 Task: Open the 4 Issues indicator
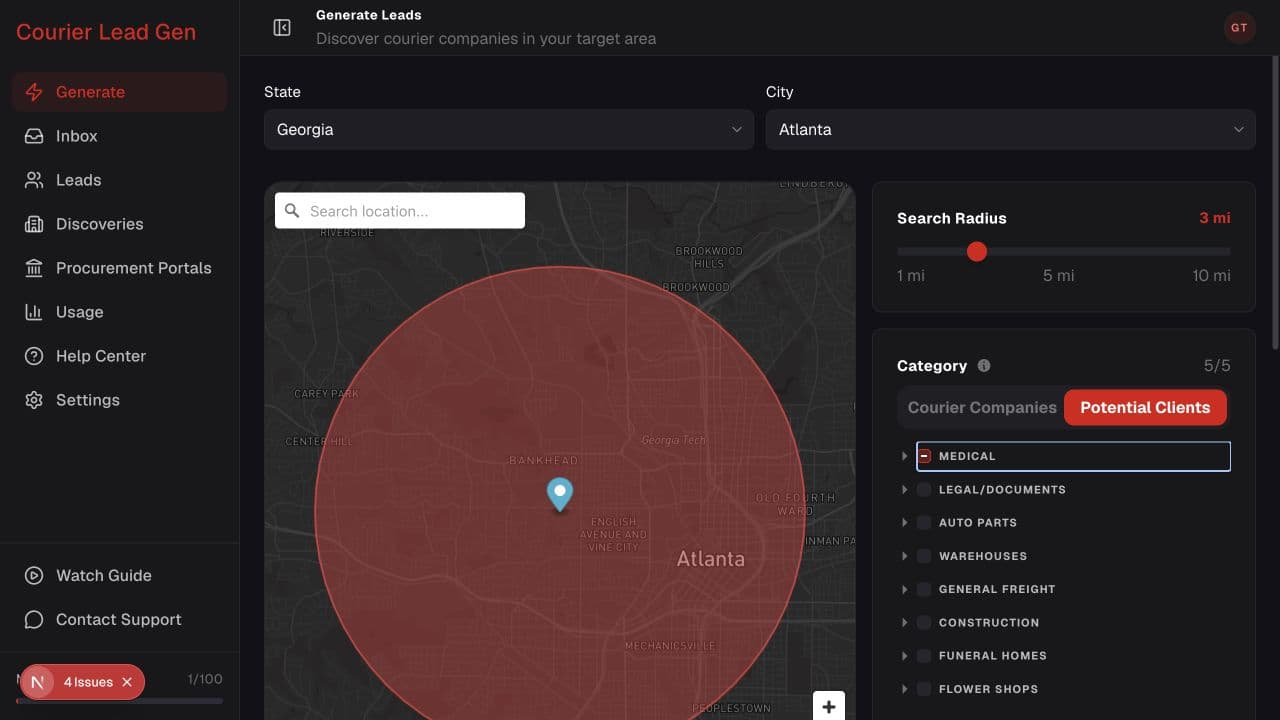point(88,682)
